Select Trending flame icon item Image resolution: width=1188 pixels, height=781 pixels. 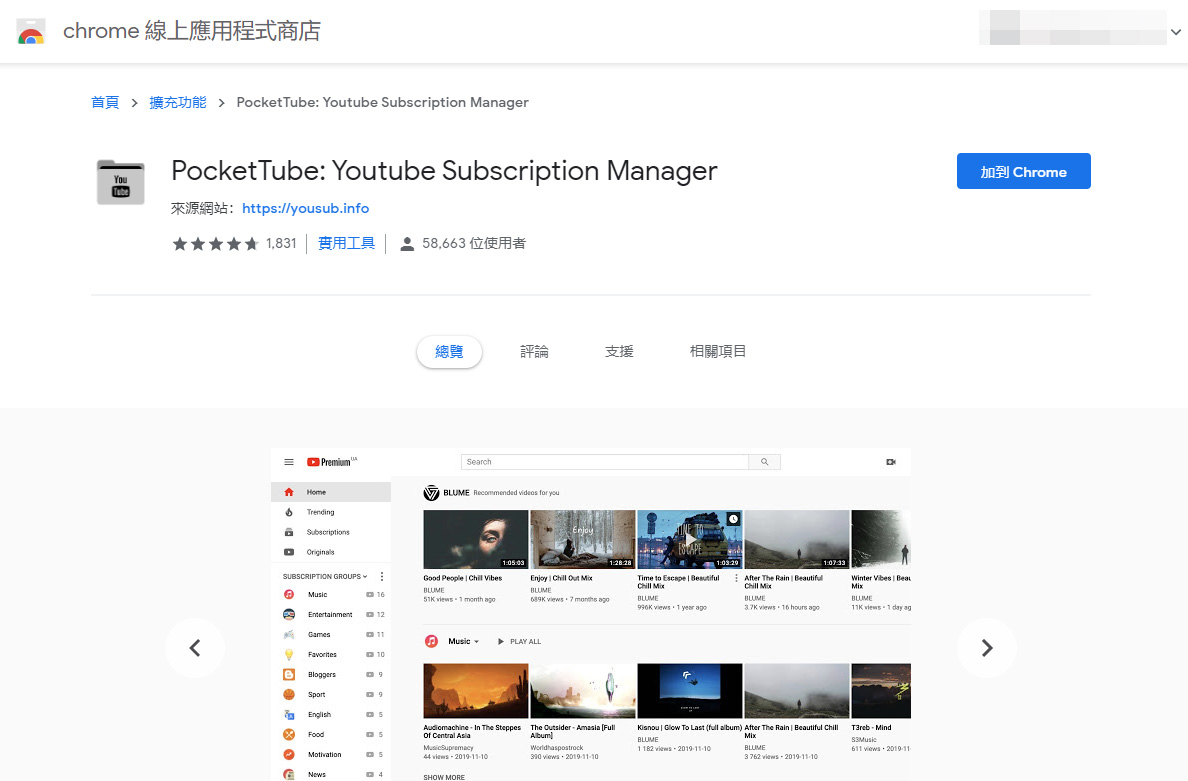pos(331,512)
